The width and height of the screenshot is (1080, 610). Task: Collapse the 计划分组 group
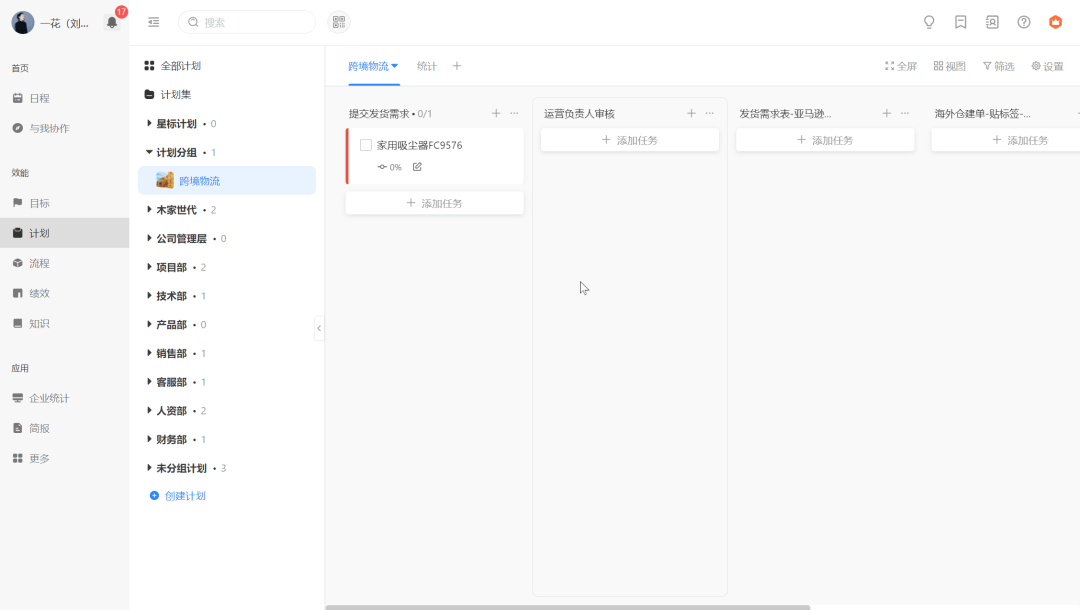click(149, 152)
